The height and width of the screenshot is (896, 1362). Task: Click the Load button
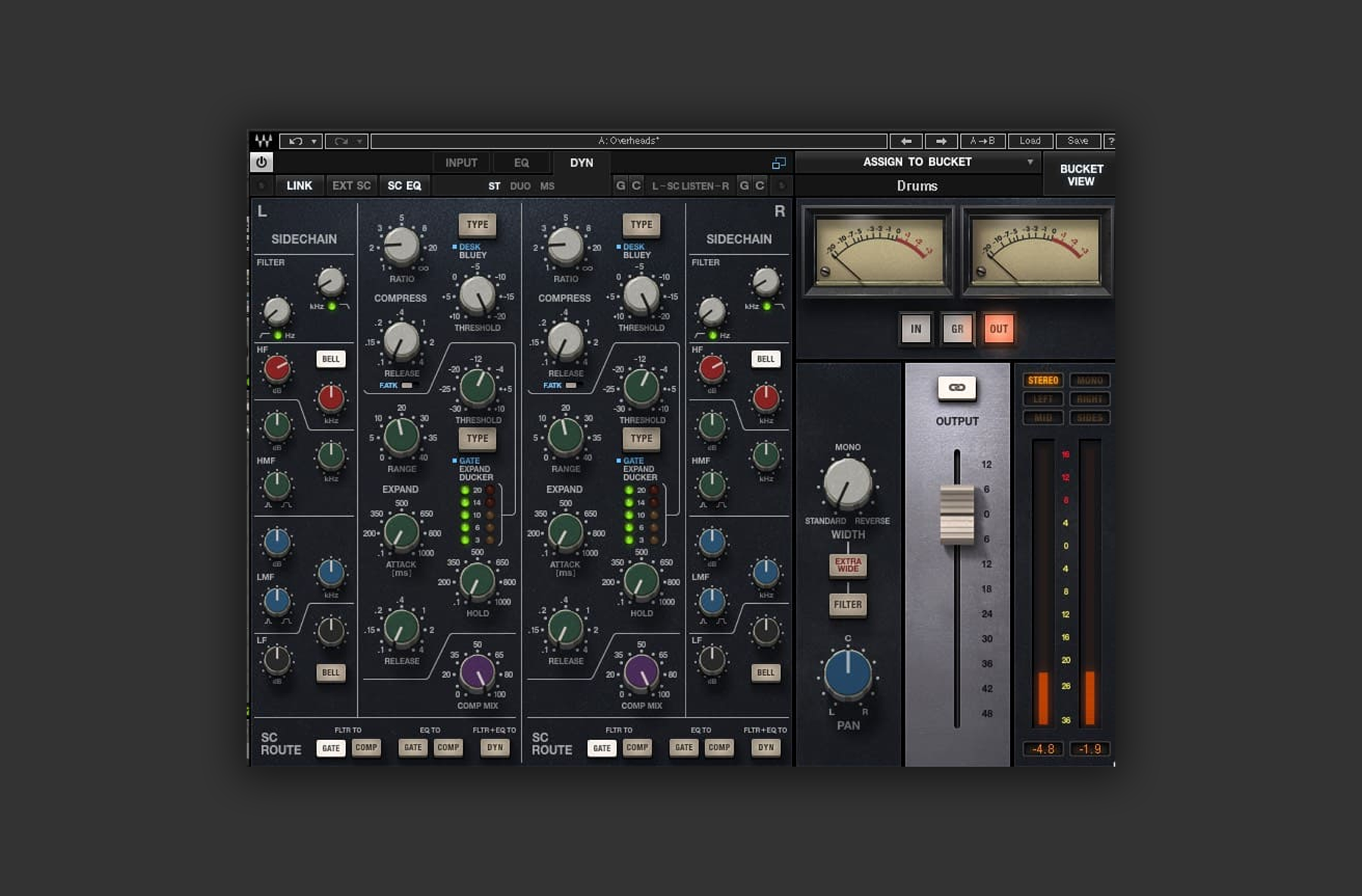[x=1030, y=141]
